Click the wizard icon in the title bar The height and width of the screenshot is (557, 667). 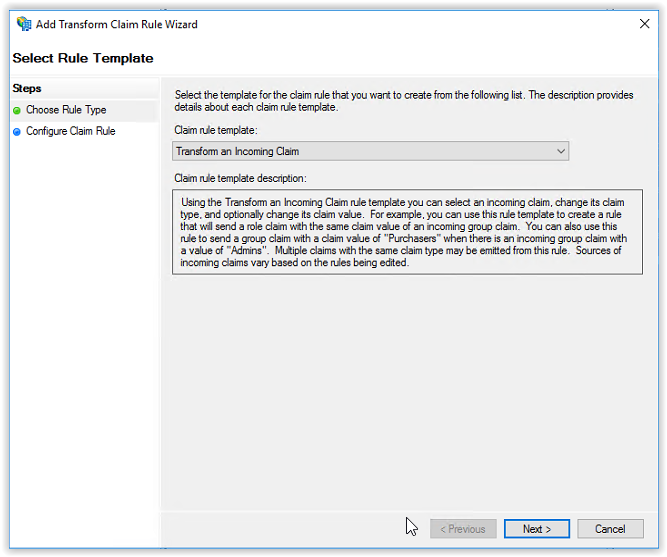pos(24,24)
